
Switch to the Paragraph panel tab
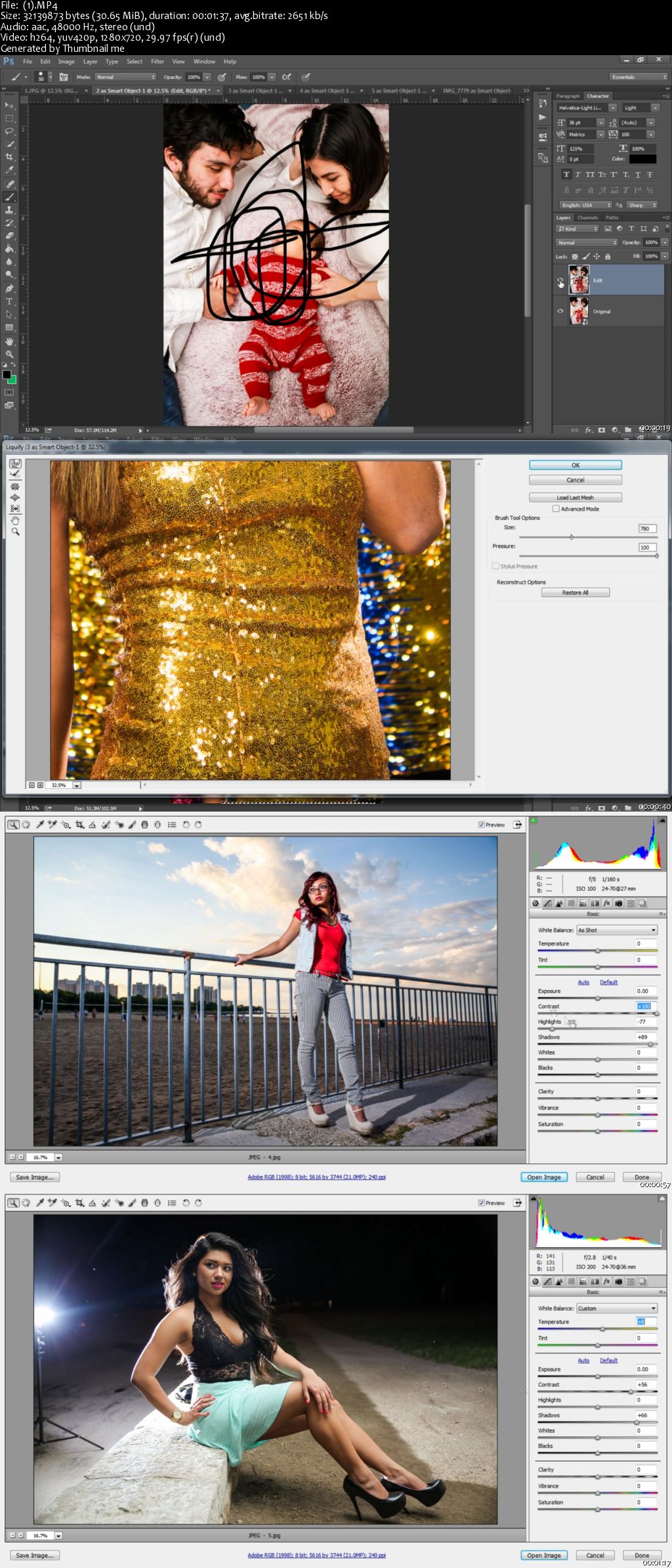pos(568,96)
